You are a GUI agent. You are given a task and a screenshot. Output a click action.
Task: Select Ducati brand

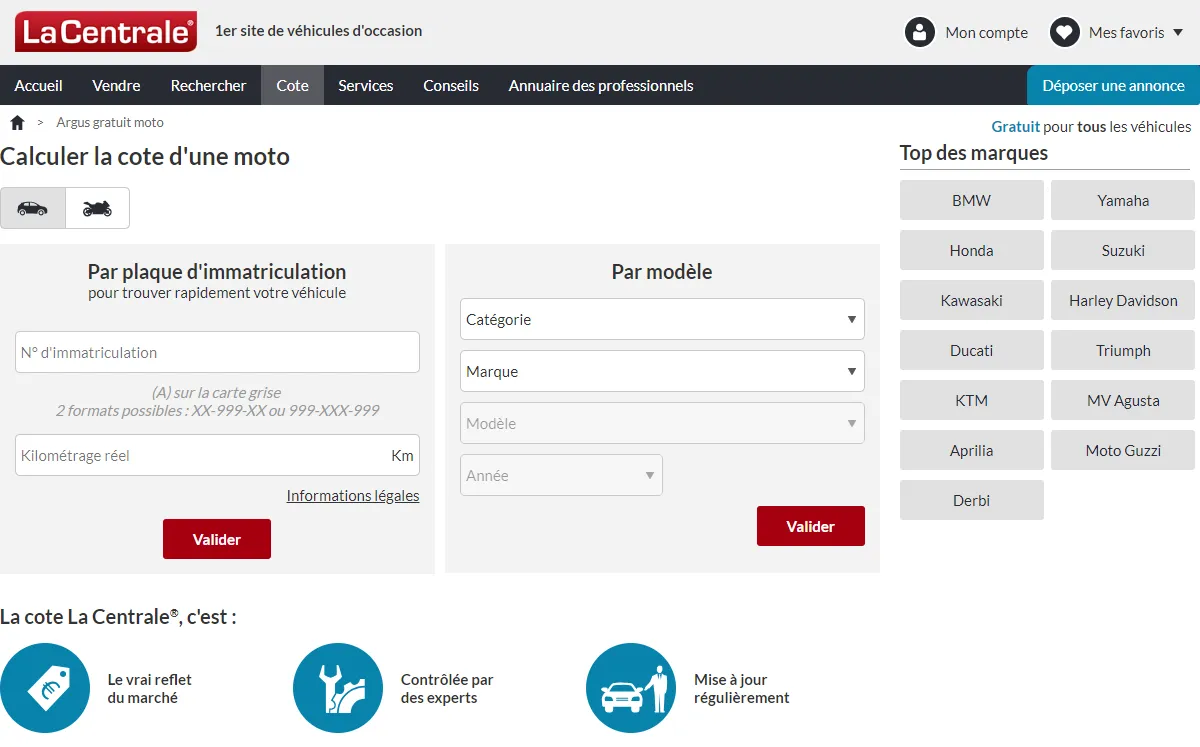tap(972, 350)
